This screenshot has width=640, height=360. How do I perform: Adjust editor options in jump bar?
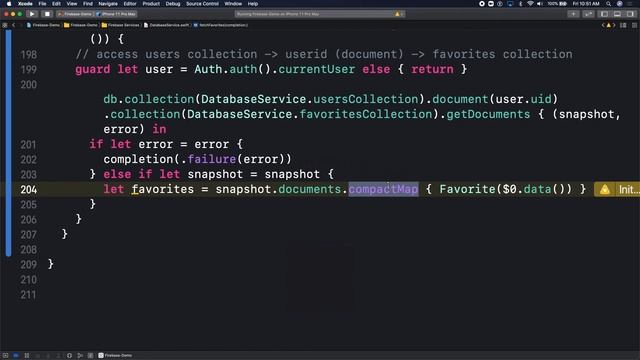point(623,25)
